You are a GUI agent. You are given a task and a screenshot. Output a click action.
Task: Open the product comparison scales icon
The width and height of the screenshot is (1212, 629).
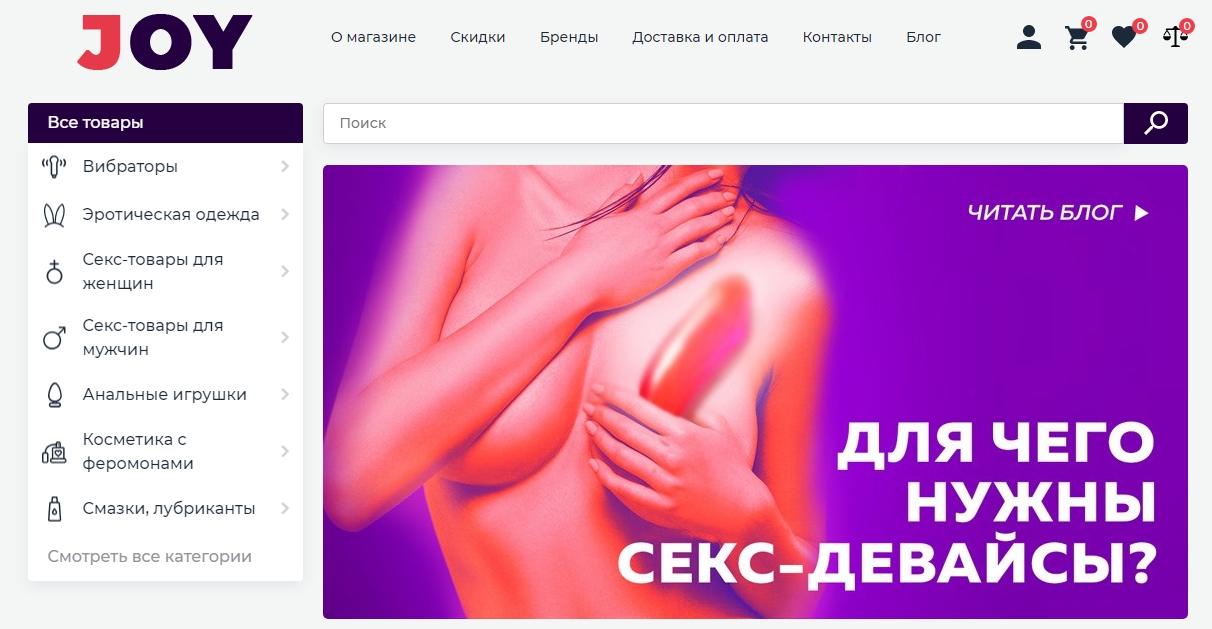tap(1175, 37)
